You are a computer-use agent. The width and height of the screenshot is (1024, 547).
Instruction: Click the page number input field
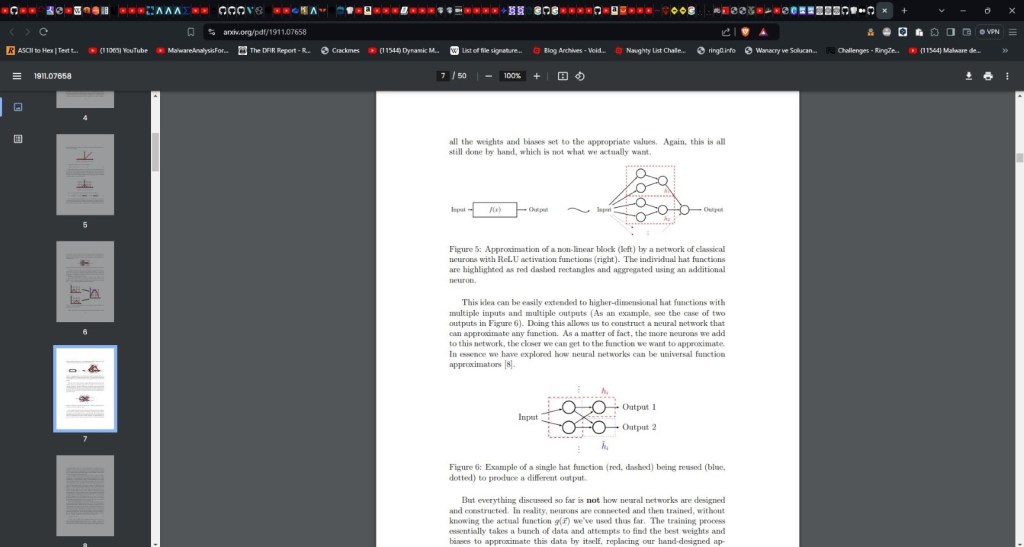click(x=442, y=76)
